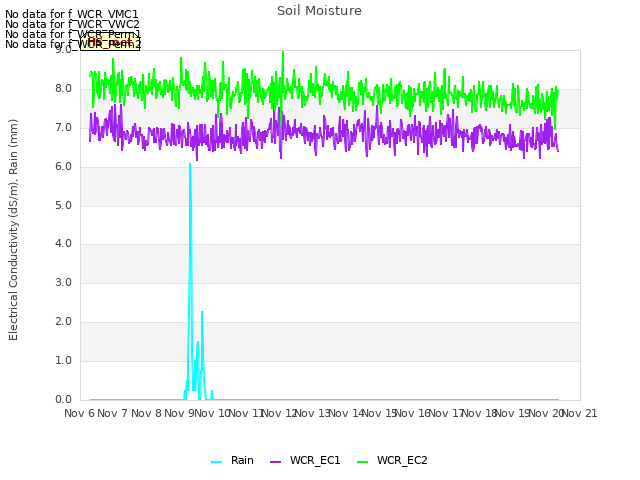Click the purple WCR_EC1 legend color marker
Image resolution: width=640 pixels, height=480 pixels.
(276, 462)
